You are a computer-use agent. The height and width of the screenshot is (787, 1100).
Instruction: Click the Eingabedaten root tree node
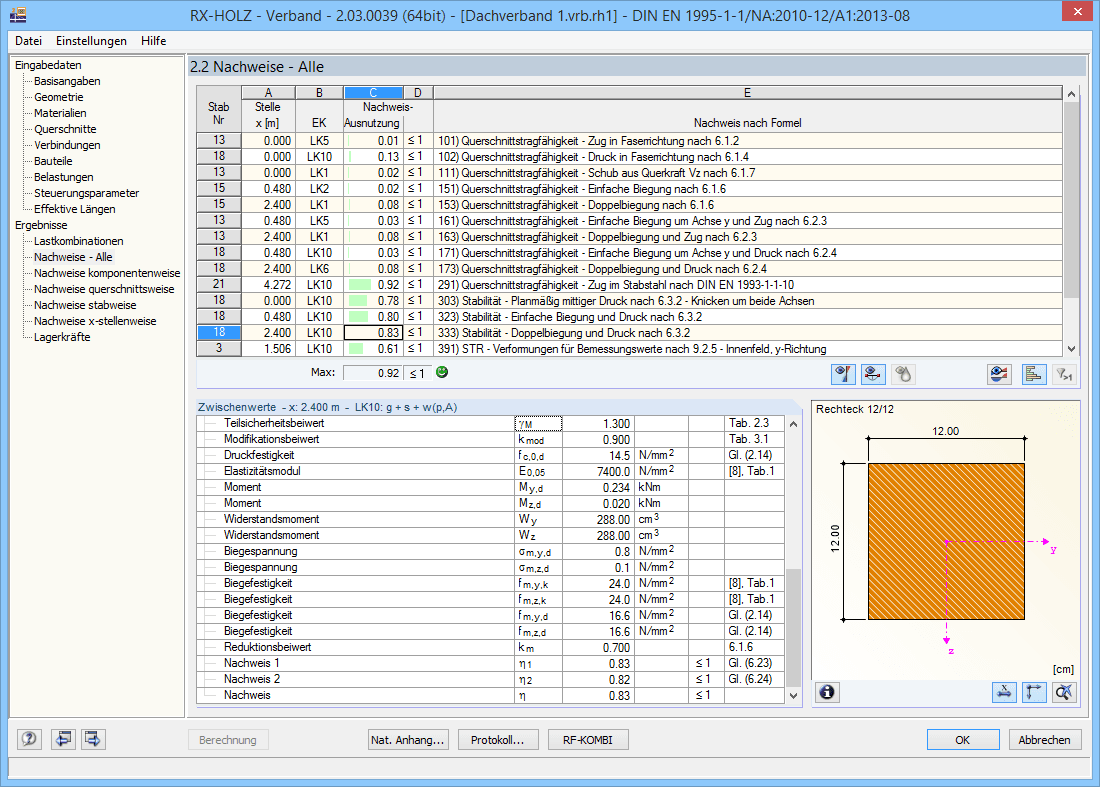48,65
